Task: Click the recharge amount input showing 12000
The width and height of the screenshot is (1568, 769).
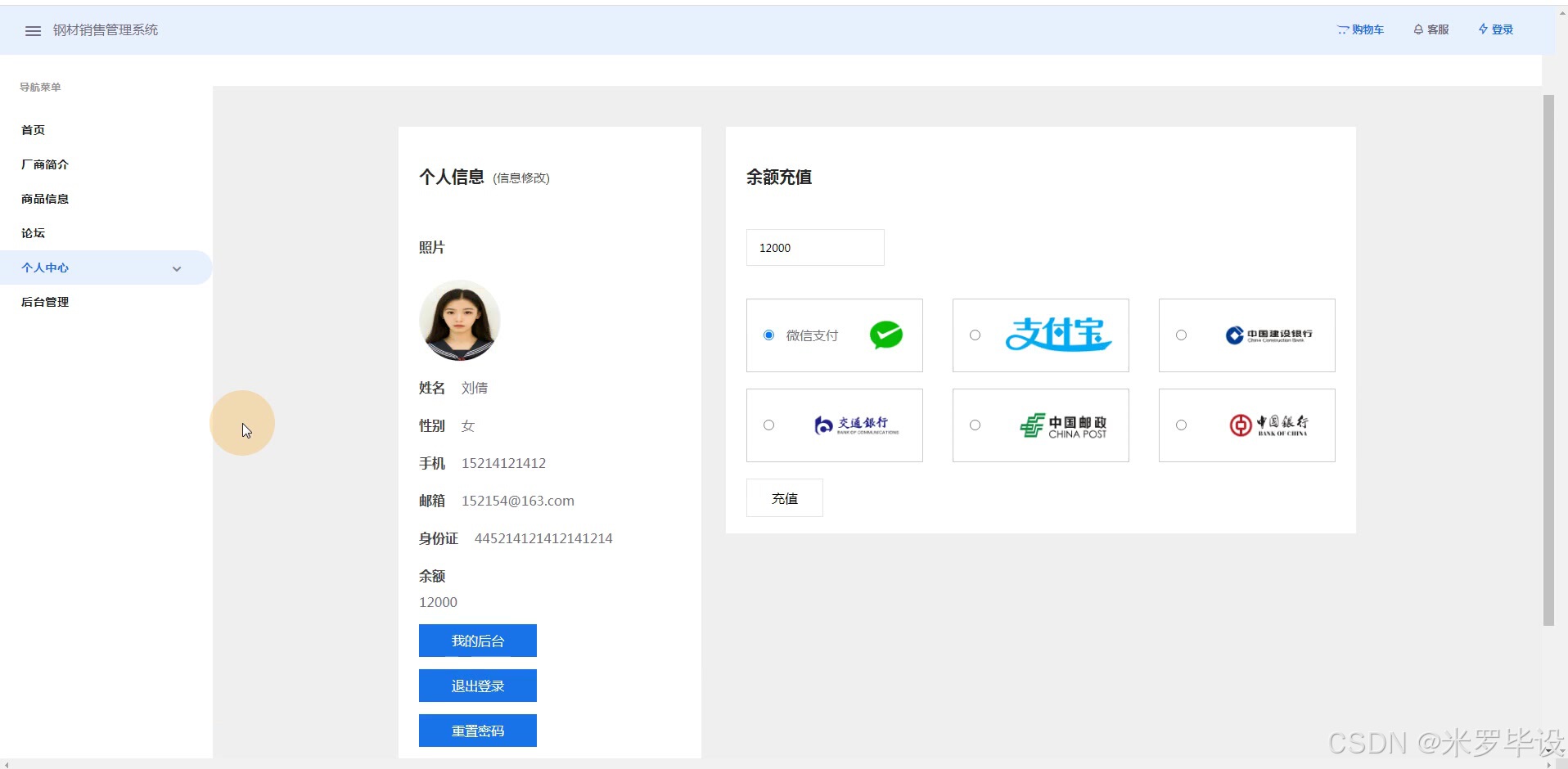Action: click(x=814, y=247)
